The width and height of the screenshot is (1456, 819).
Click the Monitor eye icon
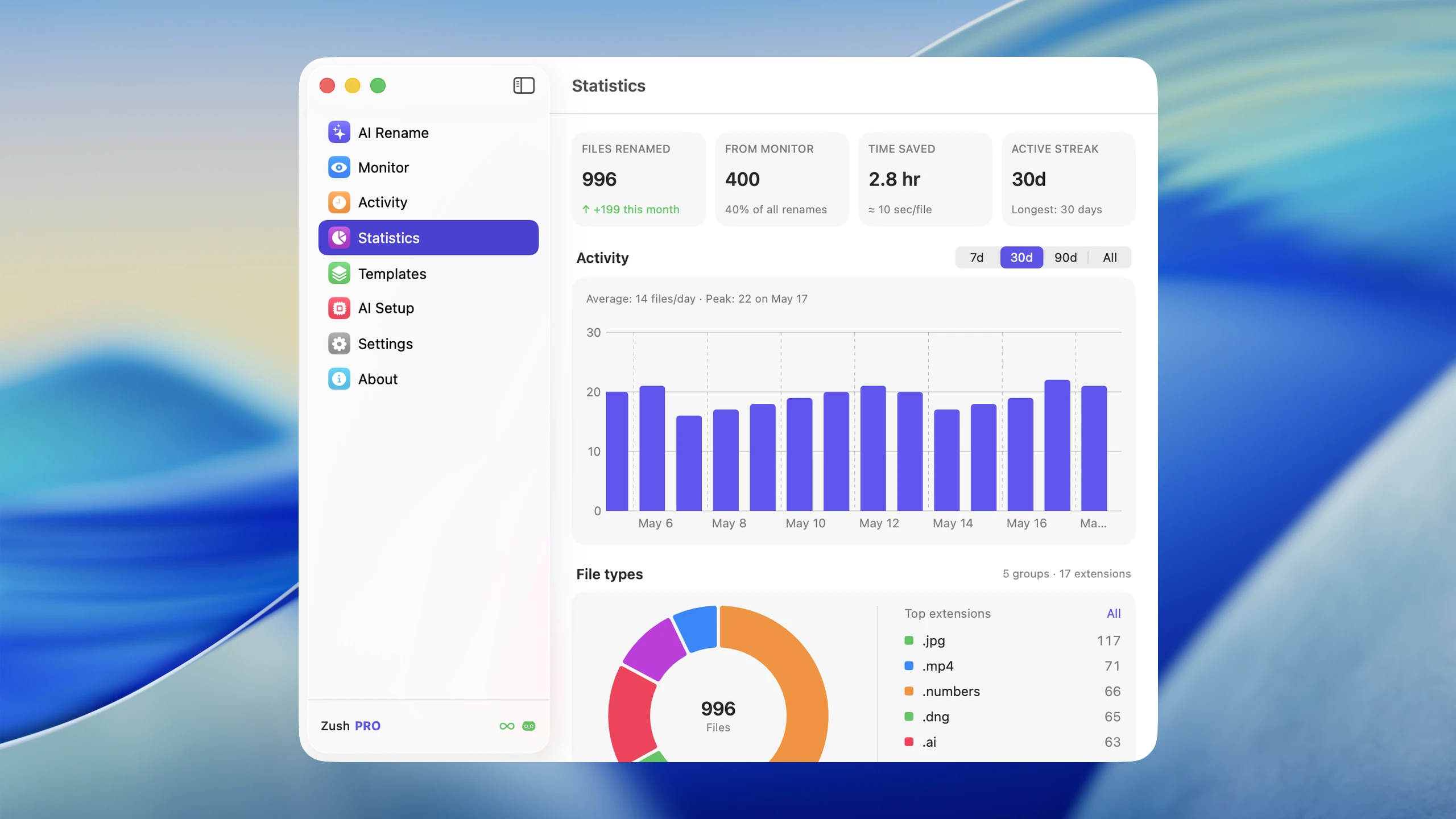coord(339,167)
